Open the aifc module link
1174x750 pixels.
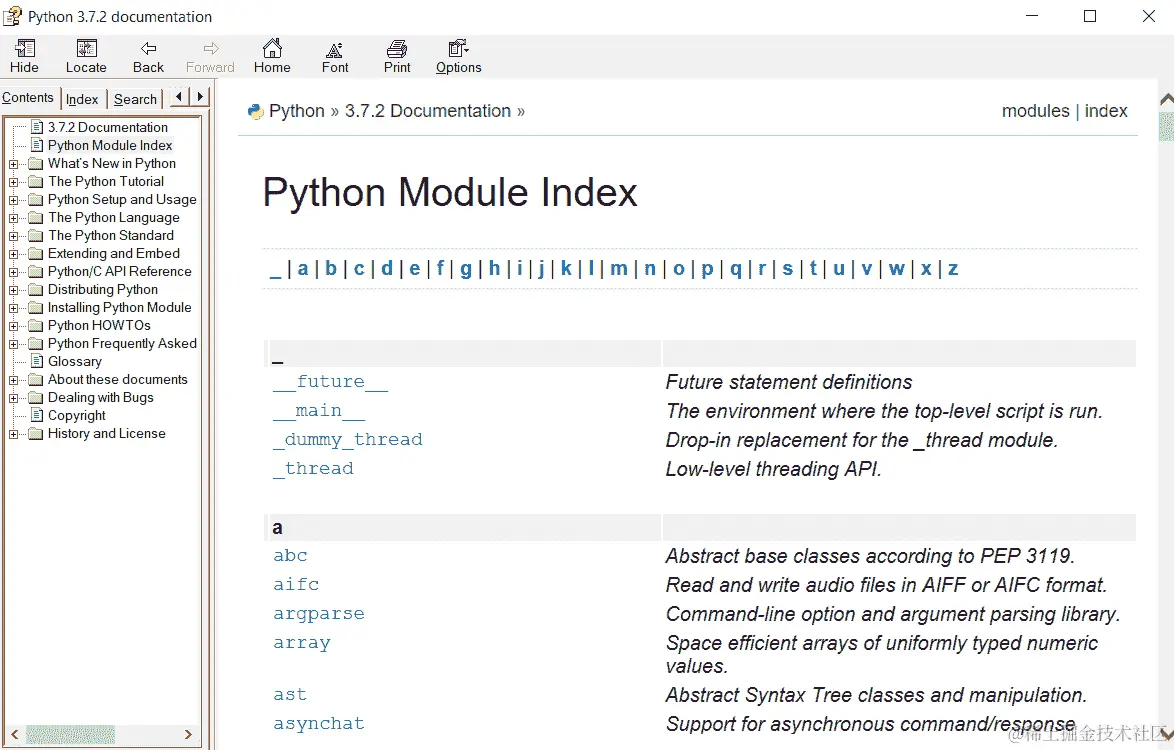coord(296,585)
